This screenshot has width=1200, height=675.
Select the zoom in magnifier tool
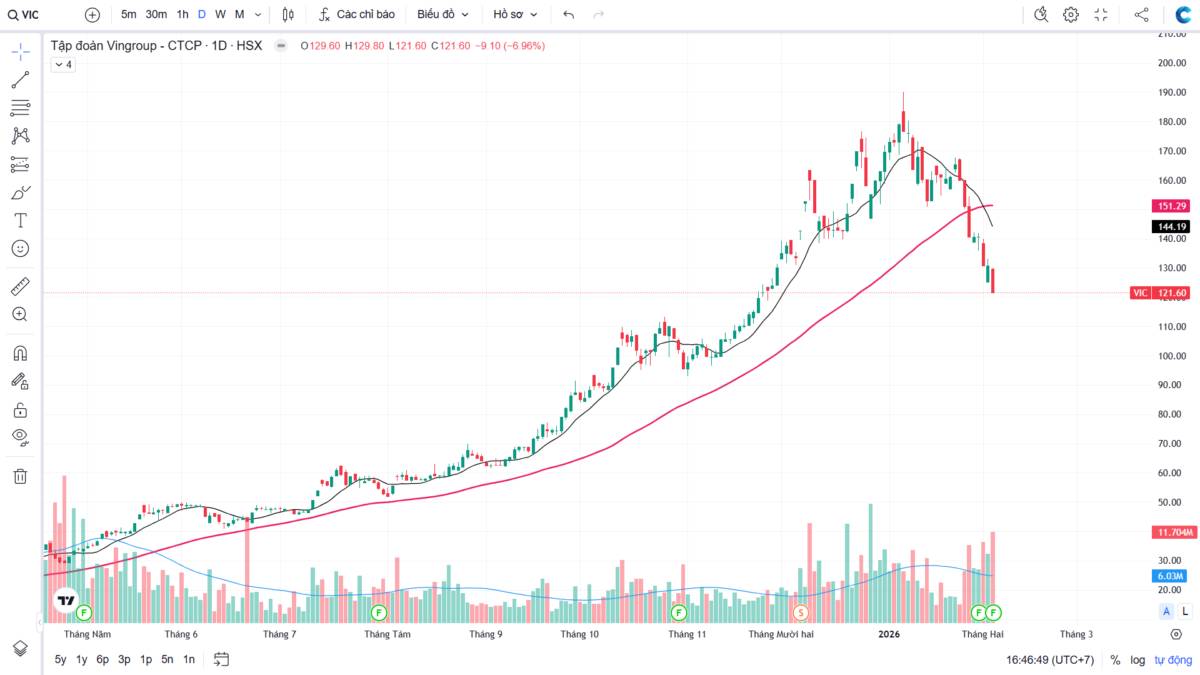(x=20, y=314)
